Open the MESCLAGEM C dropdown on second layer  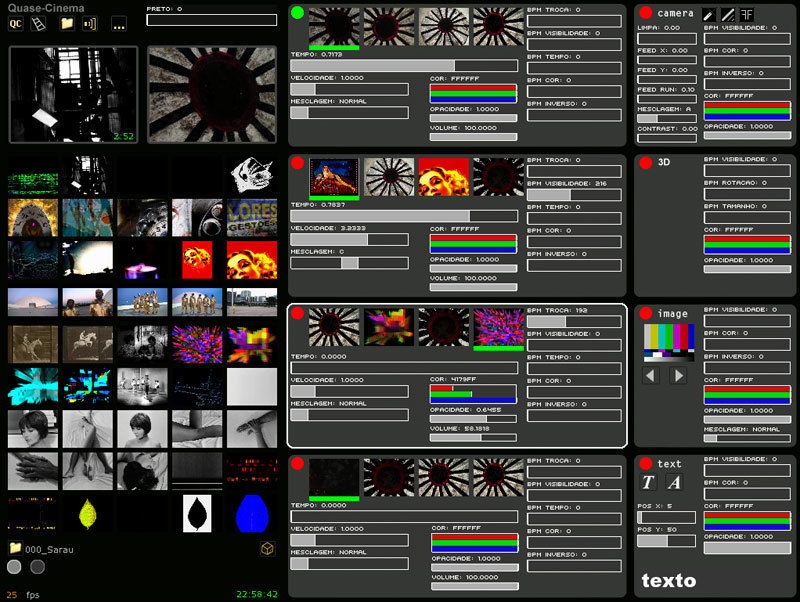coord(348,262)
